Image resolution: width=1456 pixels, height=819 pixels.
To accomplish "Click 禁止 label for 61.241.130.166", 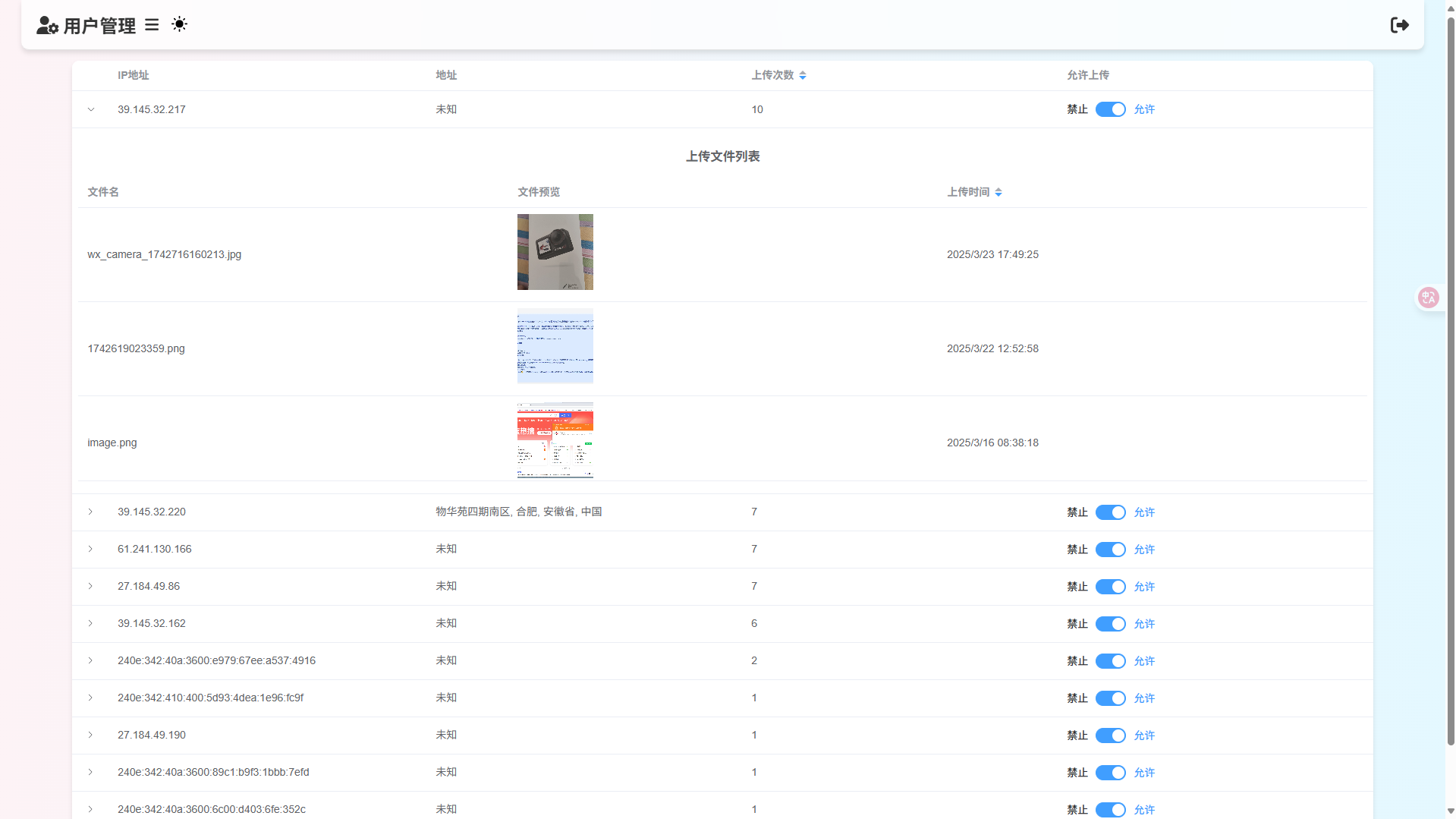I will point(1077,550).
